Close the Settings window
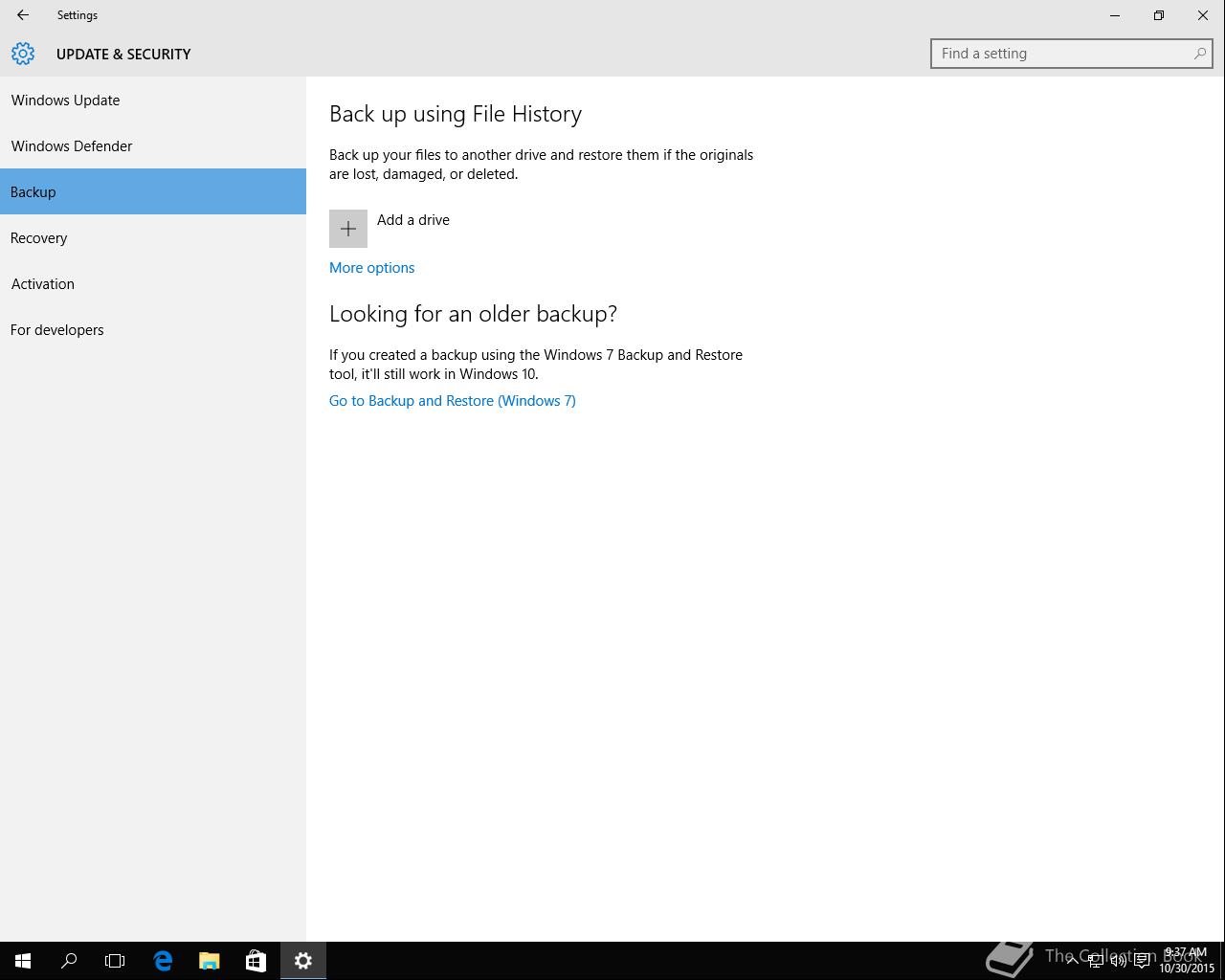This screenshot has width=1225, height=980. [1203, 15]
